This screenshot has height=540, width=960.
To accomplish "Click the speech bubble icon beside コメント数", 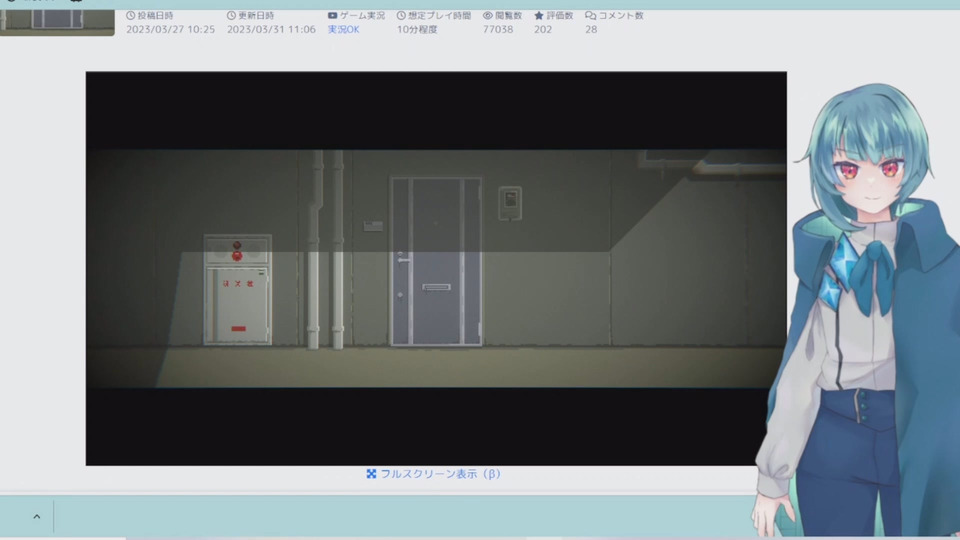I will tap(590, 15).
